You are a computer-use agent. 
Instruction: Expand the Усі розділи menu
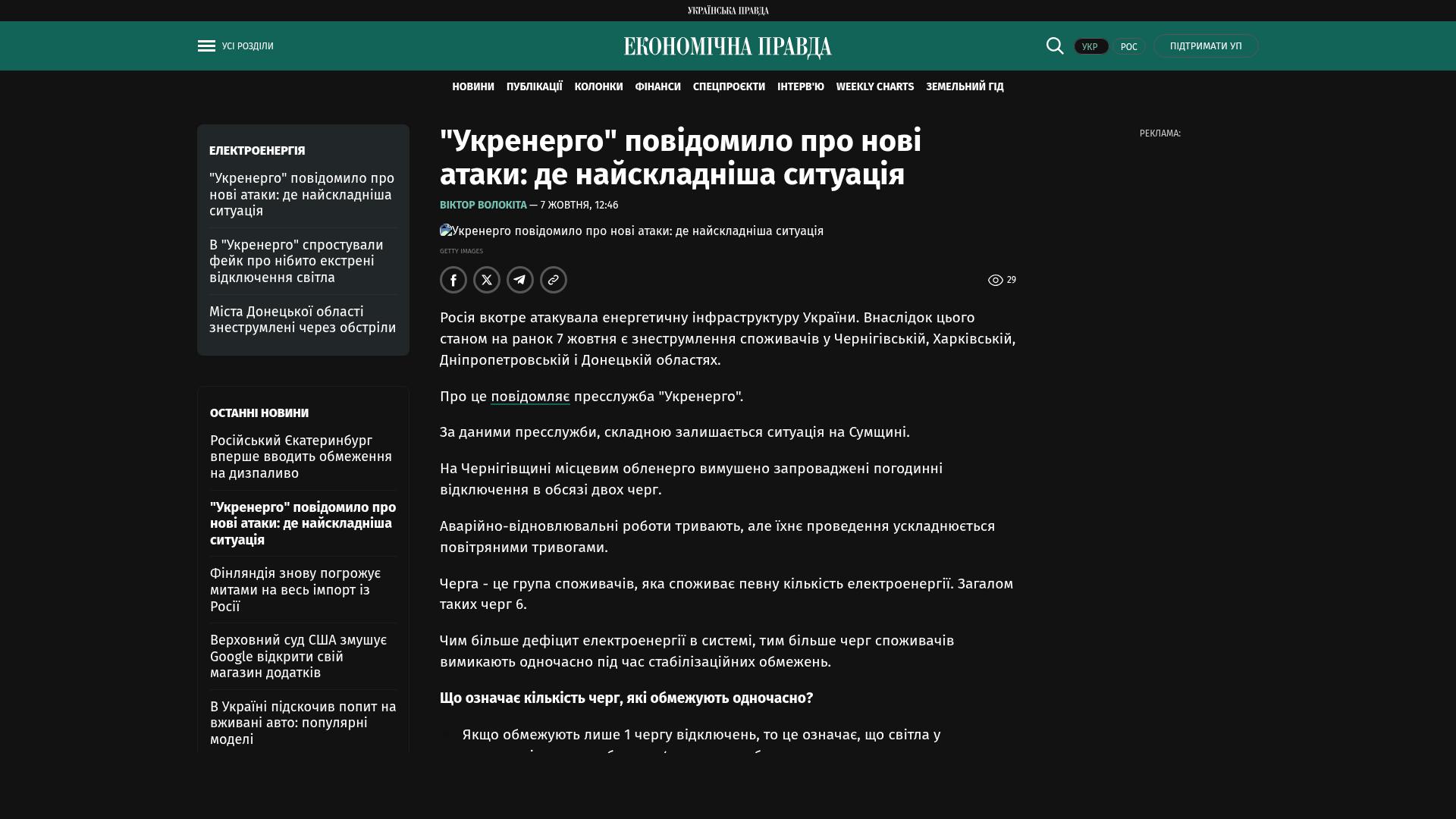point(247,46)
